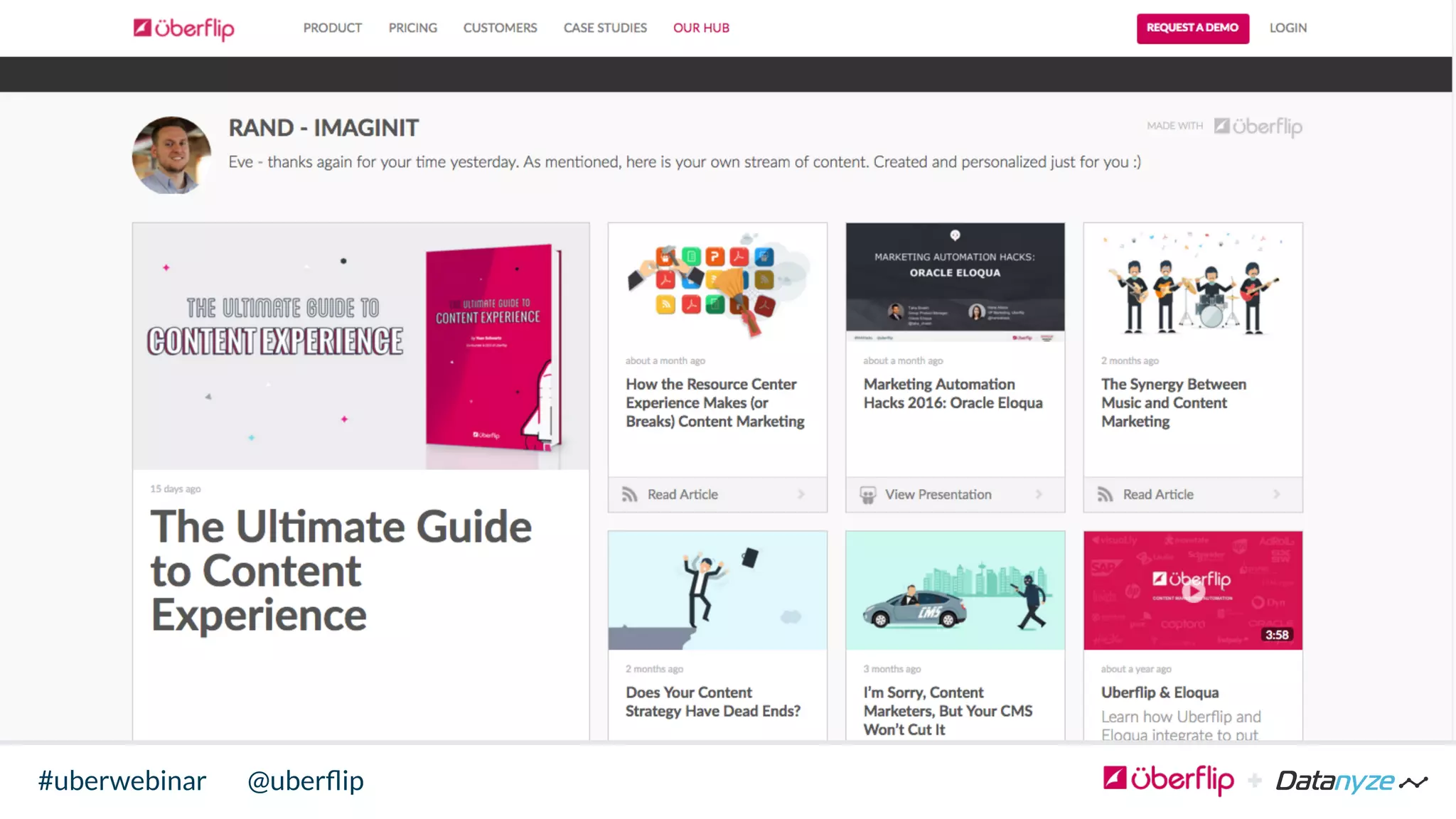Open the band illustration thumbnail
1456x819 pixels.
point(1192,282)
